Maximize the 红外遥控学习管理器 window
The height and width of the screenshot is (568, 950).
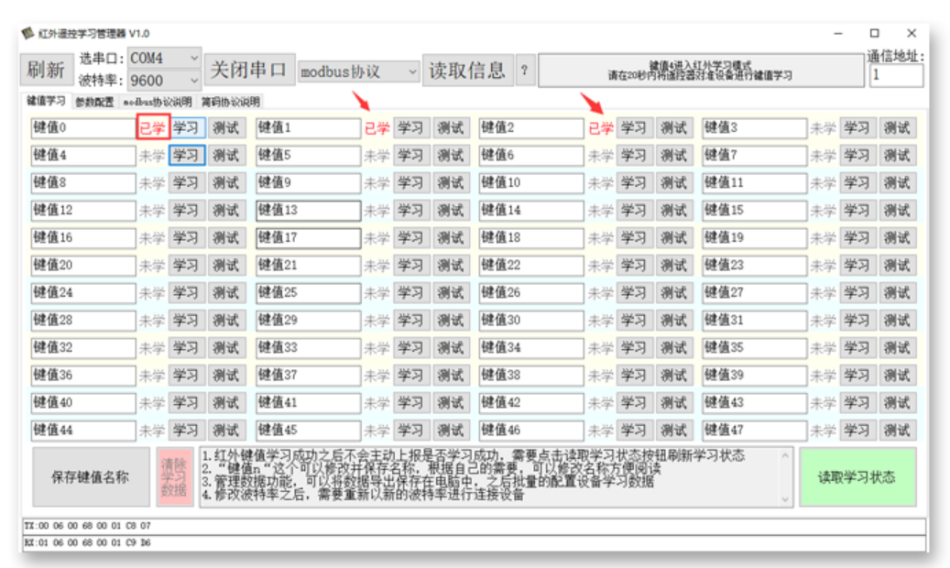point(874,33)
